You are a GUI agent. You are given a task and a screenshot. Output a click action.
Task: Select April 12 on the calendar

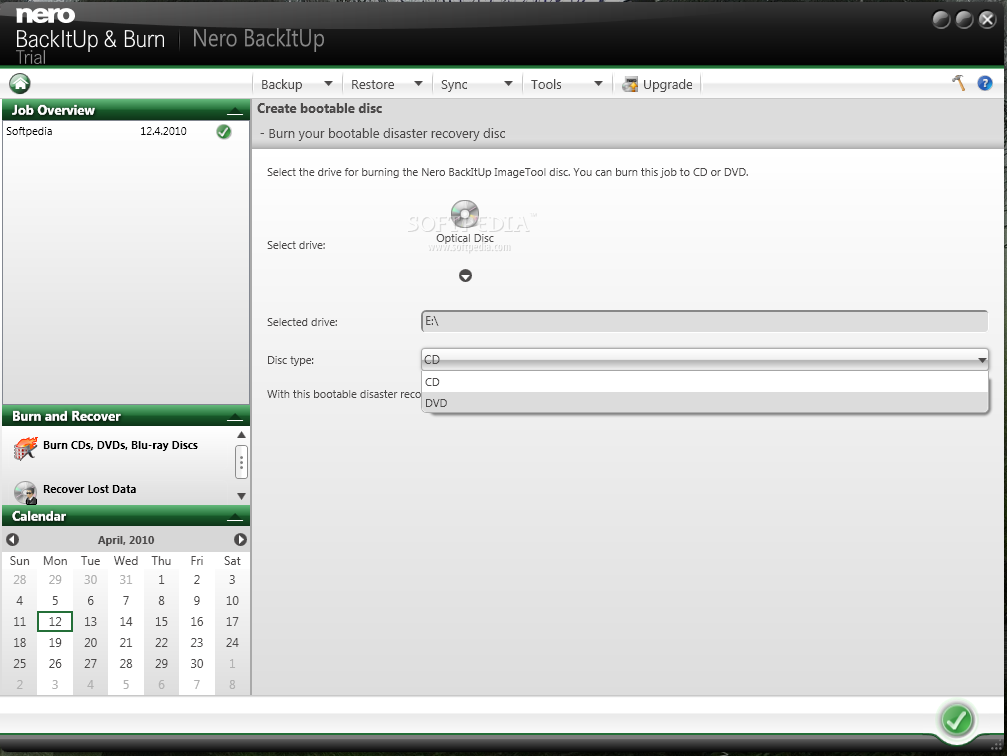(55, 622)
